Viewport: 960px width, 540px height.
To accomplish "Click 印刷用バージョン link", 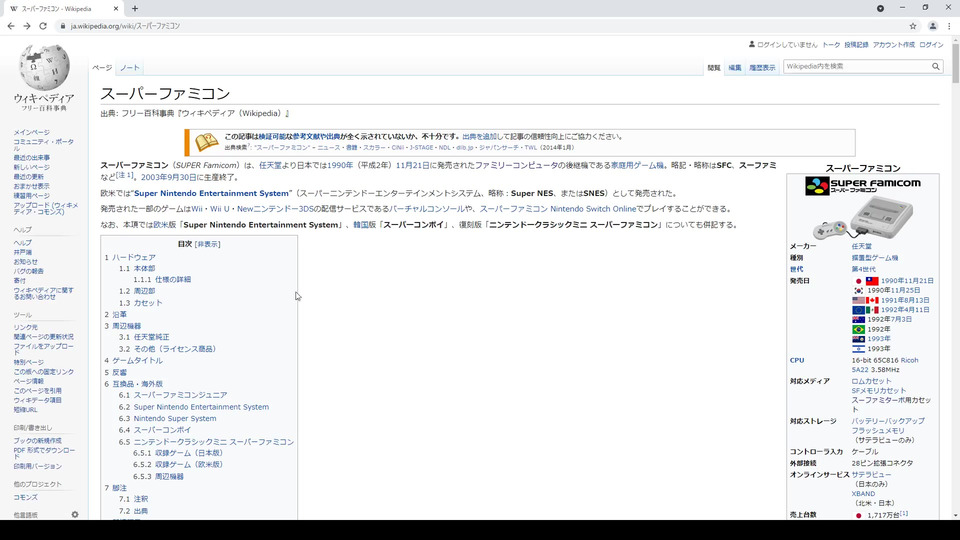I will (38, 467).
